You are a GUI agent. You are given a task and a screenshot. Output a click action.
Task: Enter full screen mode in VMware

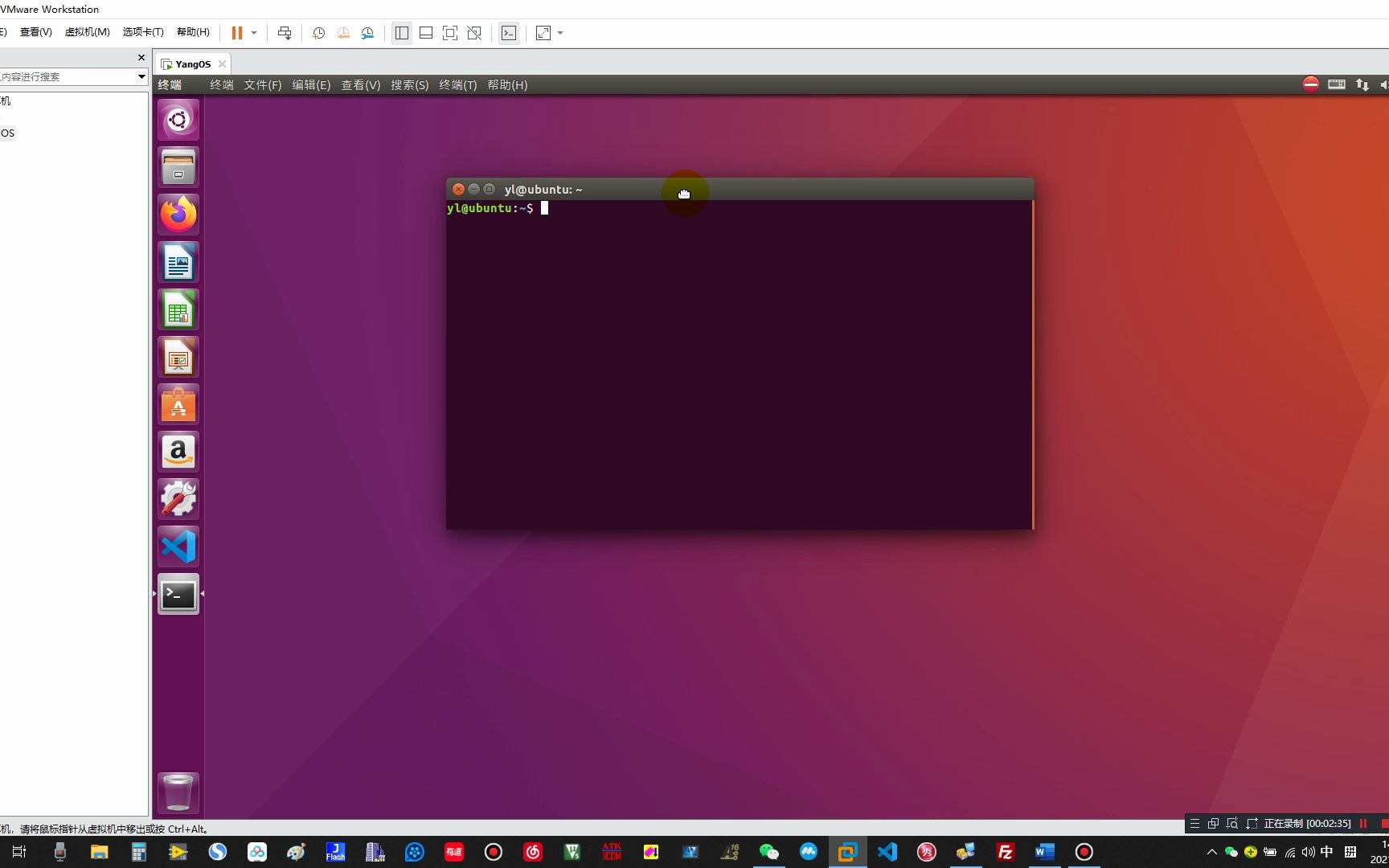pyautogui.click(x=450, y=33)
